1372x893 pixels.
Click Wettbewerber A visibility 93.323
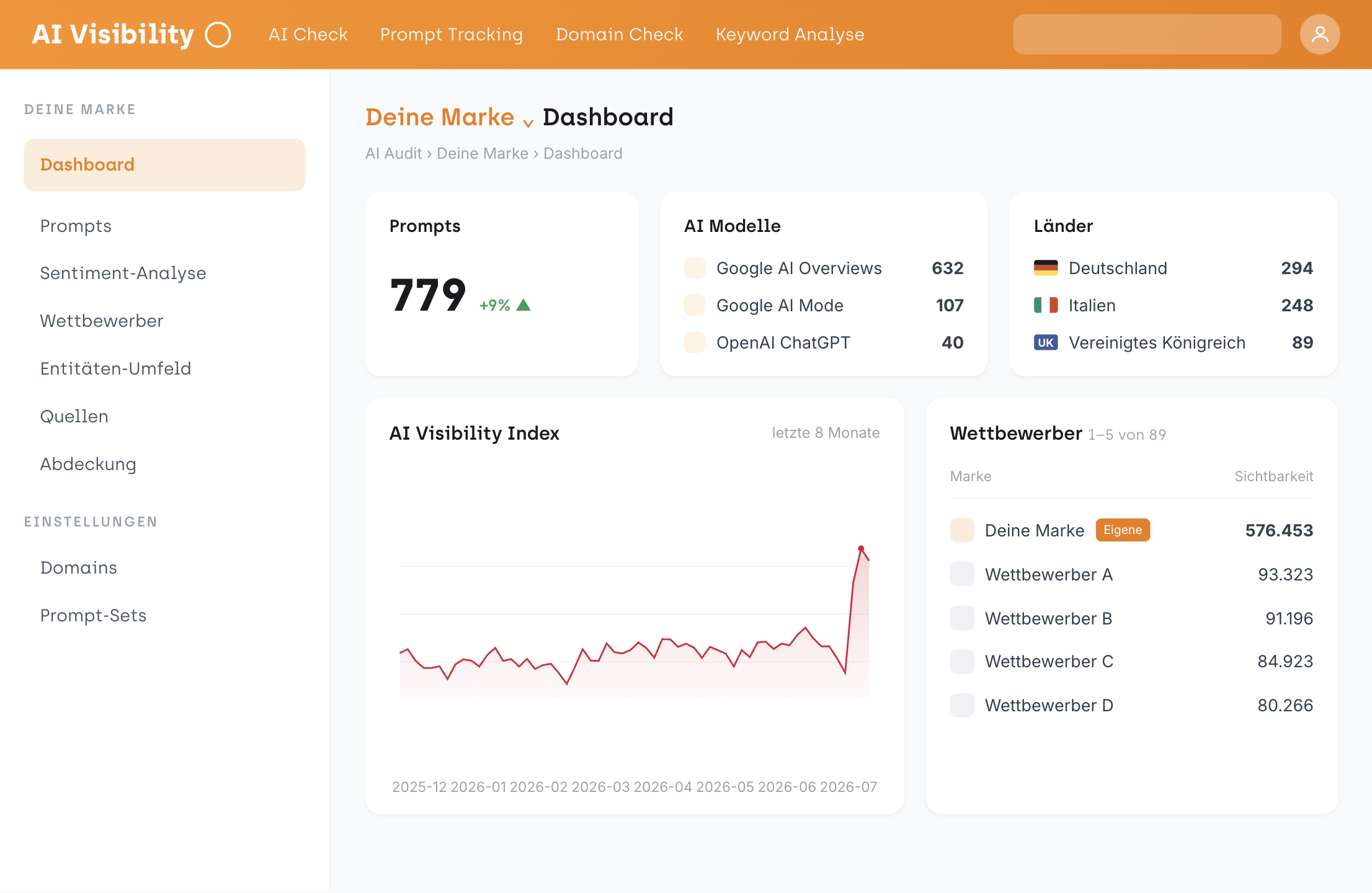[x=1285, y=574]
